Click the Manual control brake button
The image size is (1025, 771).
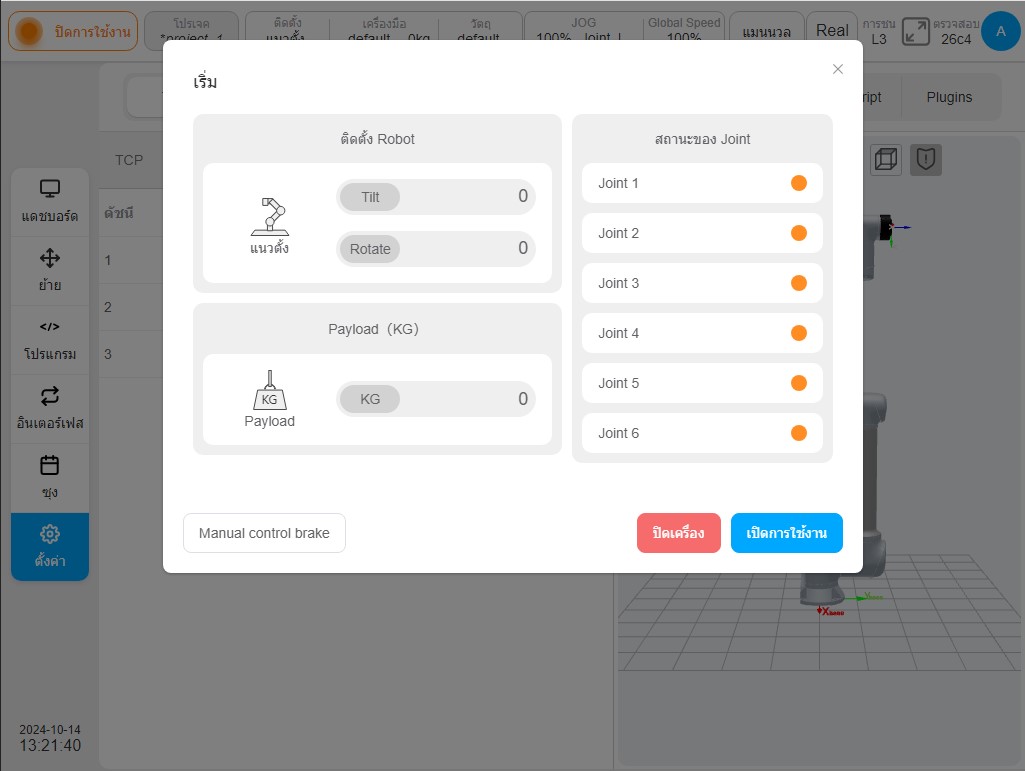tap(264, 533)
